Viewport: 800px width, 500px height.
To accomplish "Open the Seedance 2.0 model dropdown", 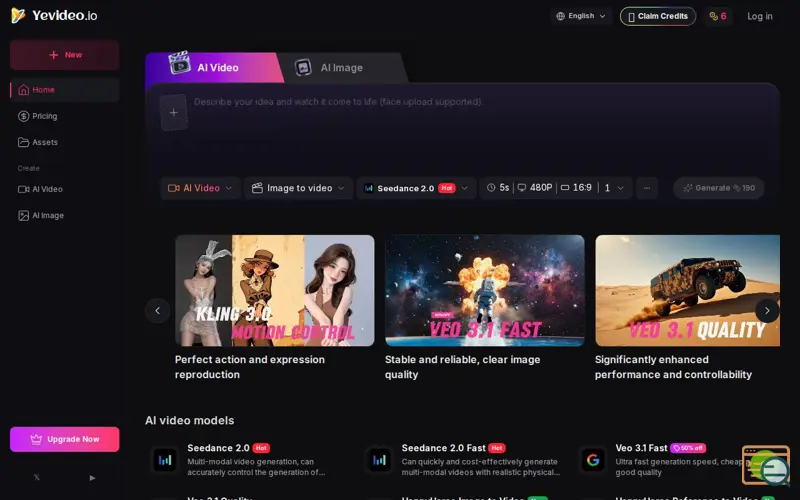I will pos(416,188).
